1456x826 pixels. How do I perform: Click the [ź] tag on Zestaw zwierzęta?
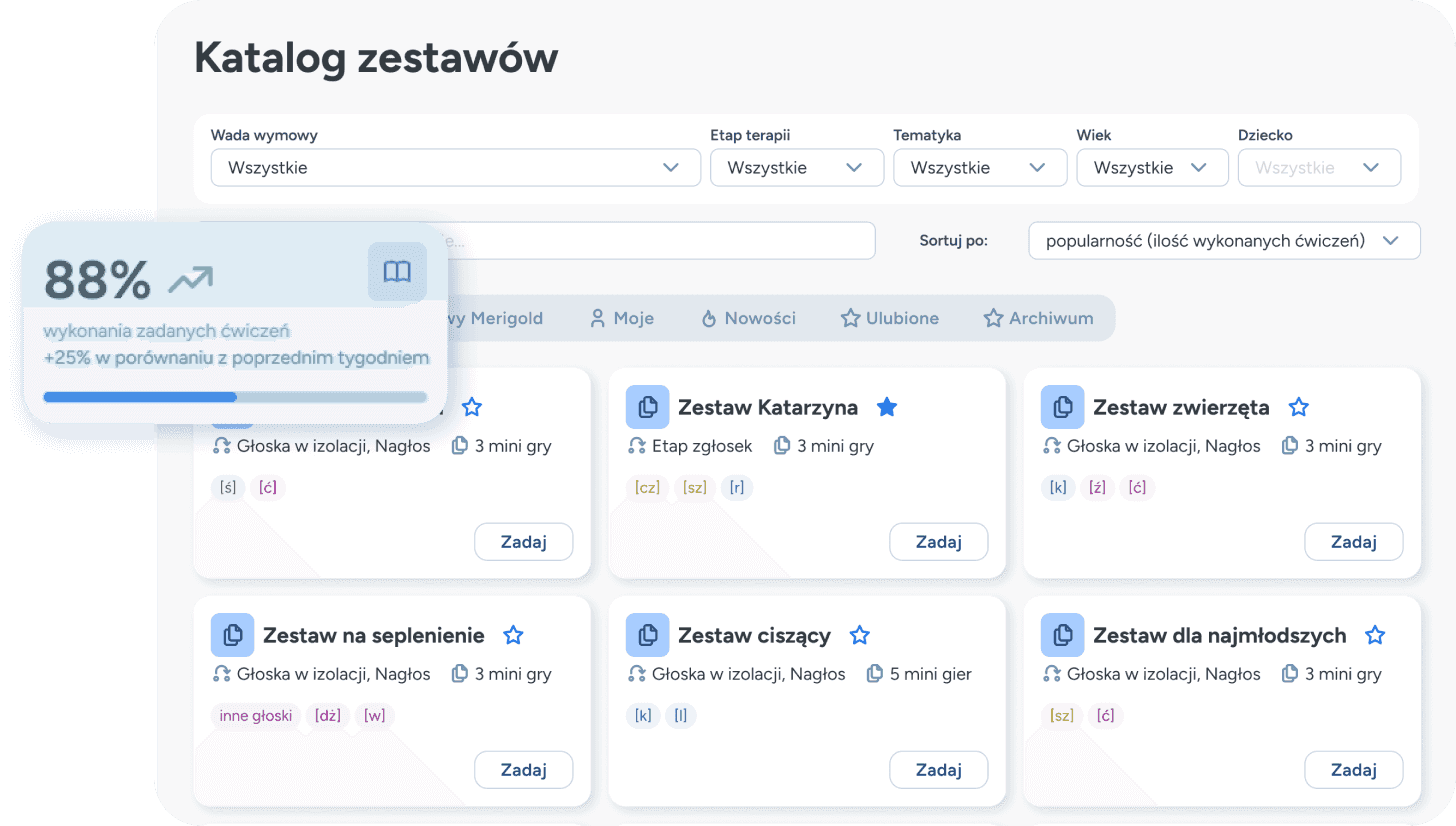pos(1098,488)
